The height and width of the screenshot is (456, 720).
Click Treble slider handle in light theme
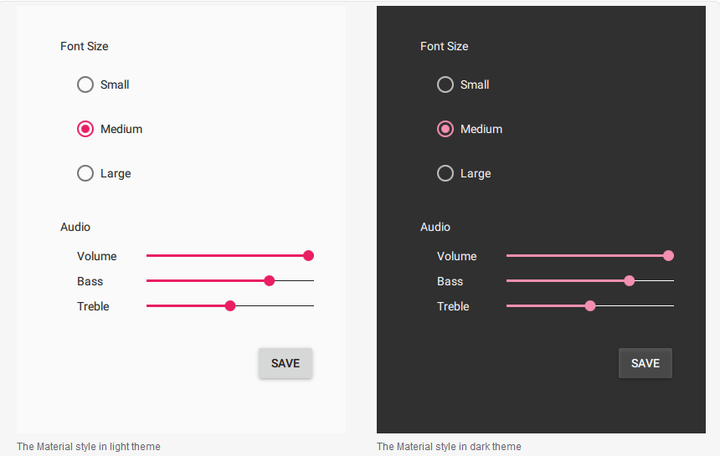[x=230, y=306]
